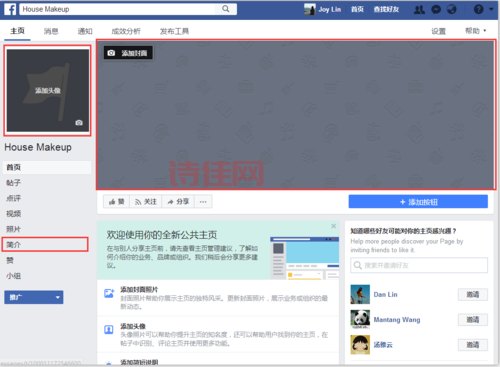Expand the 帮助 dropdown
500x367 pixels.
coord(476,31)
